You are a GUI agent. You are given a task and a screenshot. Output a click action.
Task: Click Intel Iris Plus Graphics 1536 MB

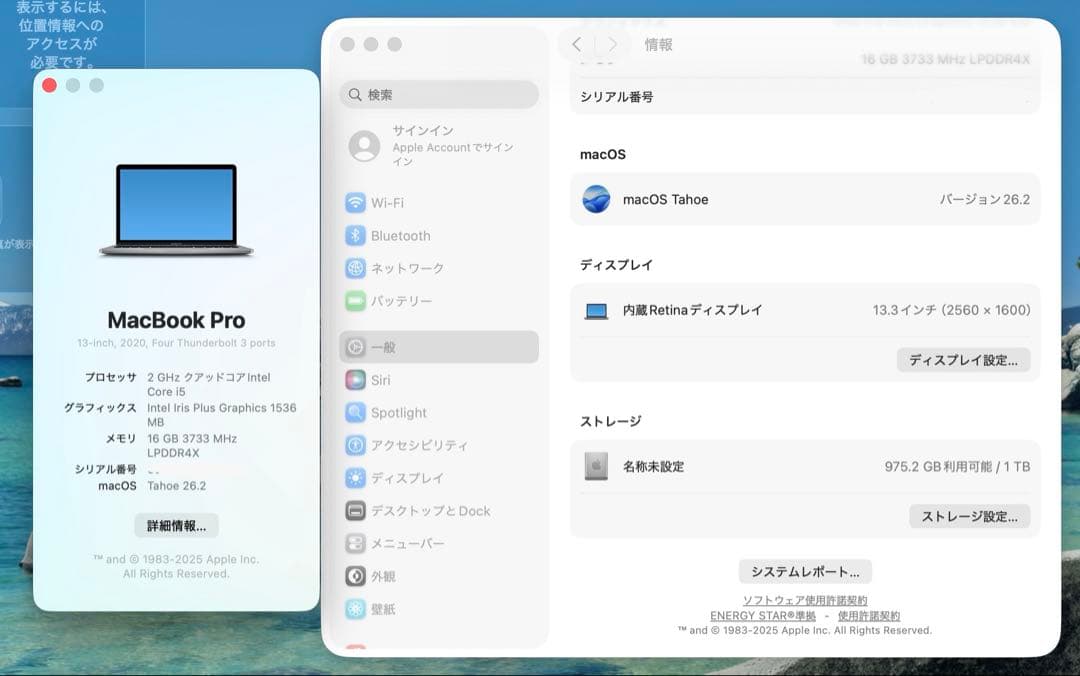point(222,415)
